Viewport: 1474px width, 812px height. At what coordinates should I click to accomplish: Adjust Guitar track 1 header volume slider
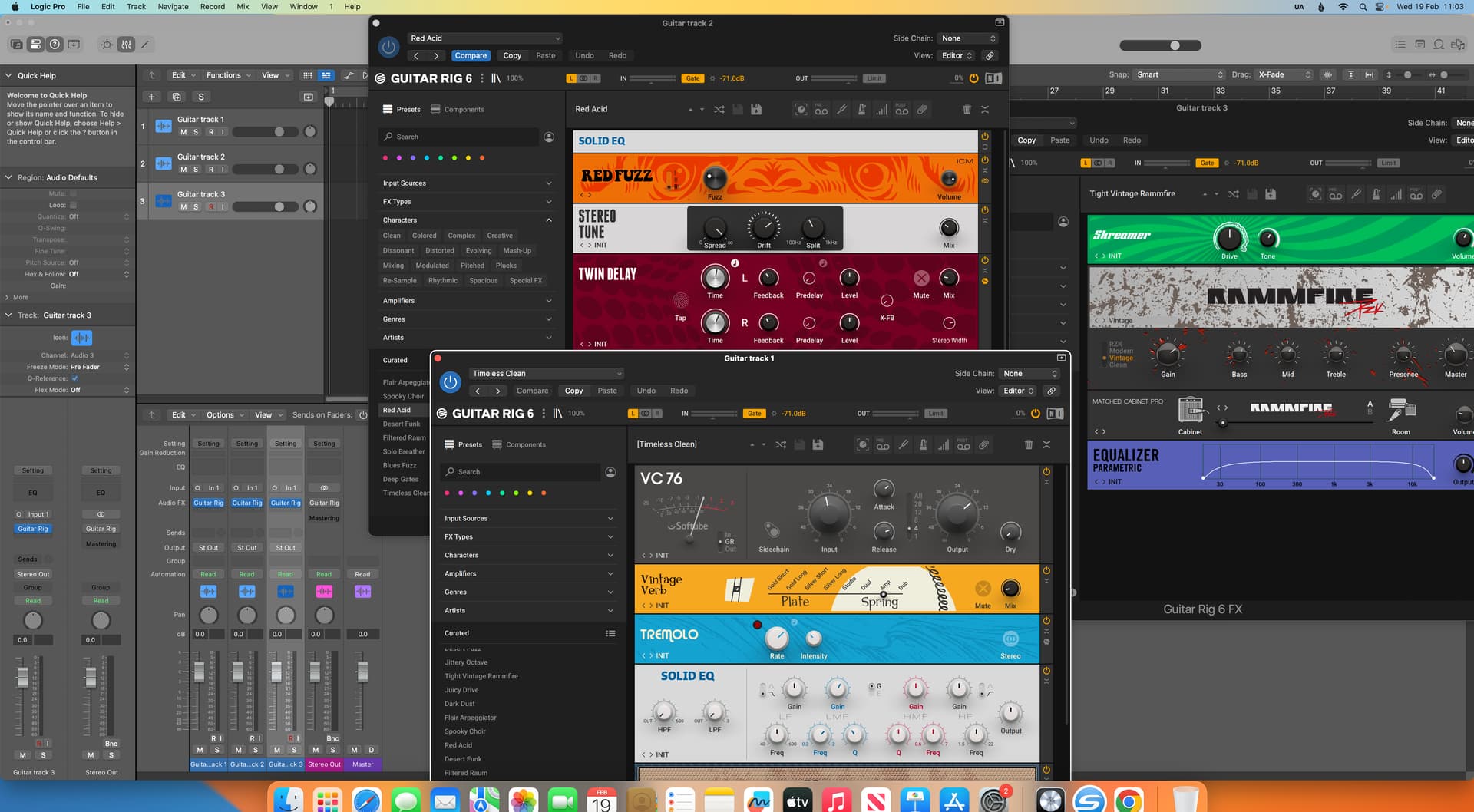263,132
